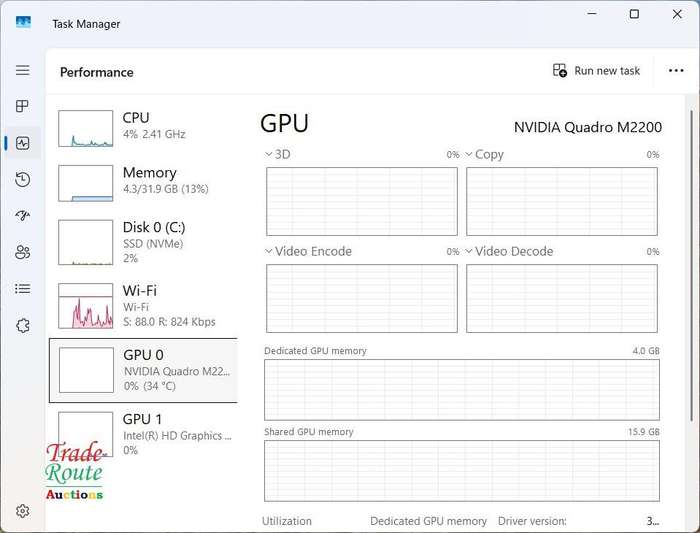This screenshot has height=533, width=700.
Task: Minimize the Task Manager window
Action: (592, 14)
